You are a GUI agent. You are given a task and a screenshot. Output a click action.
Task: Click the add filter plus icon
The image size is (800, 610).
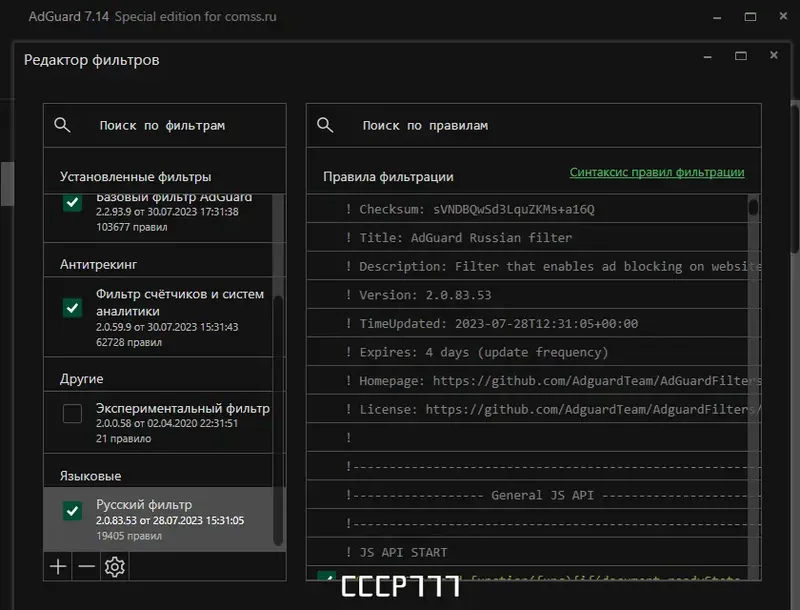58,567
